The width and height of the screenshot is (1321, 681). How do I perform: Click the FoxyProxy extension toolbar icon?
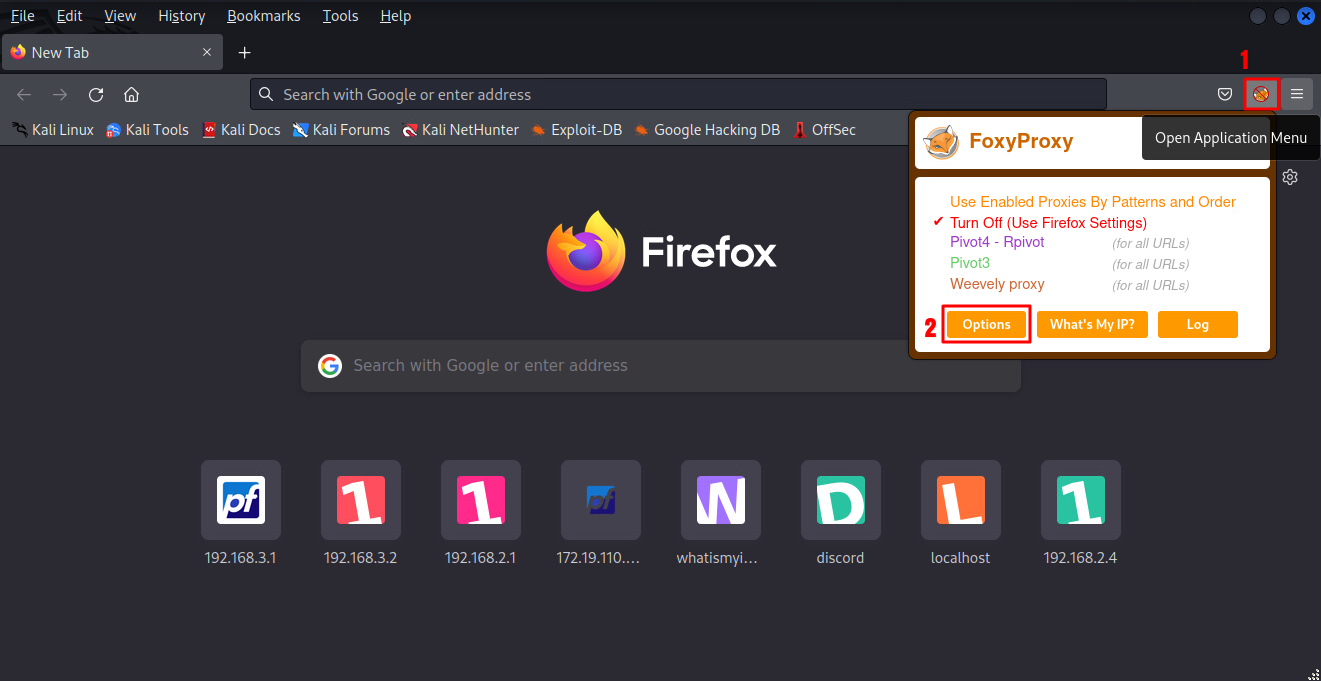point(1261,94)
